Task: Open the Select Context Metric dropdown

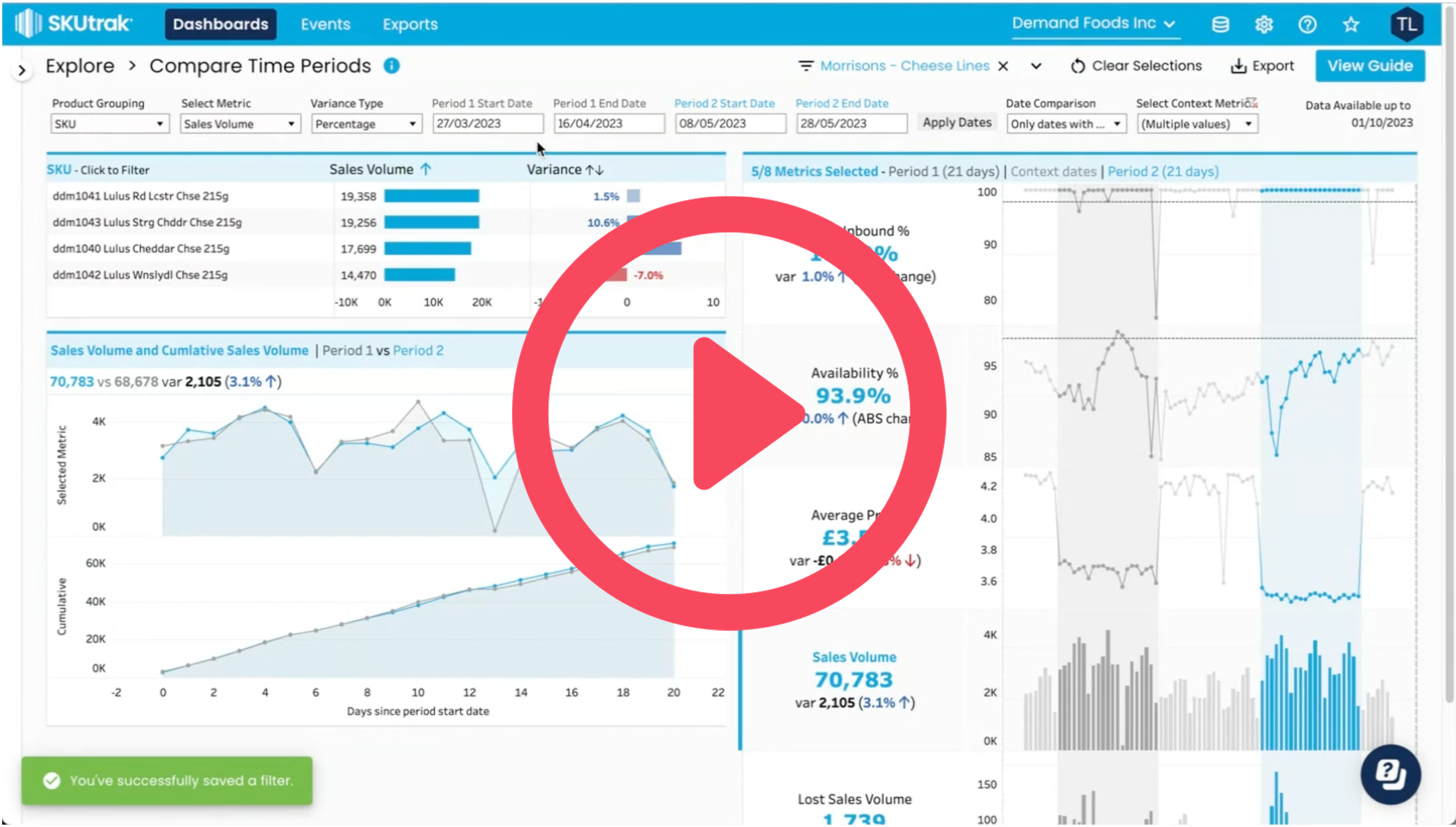Action: tap(1197, 124)
